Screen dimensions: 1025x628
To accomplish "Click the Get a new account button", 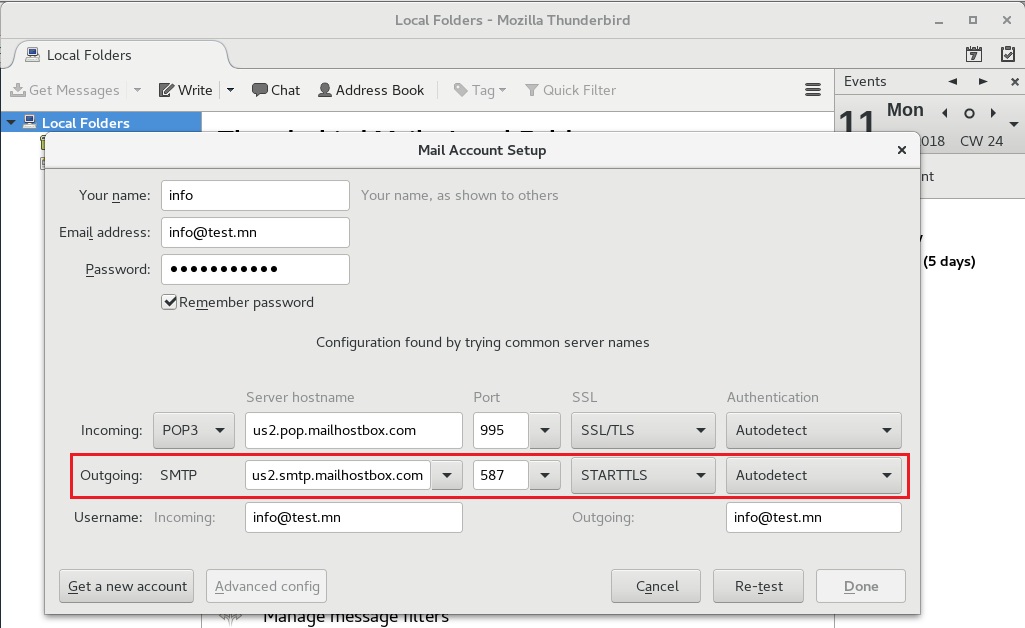I will (127, 586).
